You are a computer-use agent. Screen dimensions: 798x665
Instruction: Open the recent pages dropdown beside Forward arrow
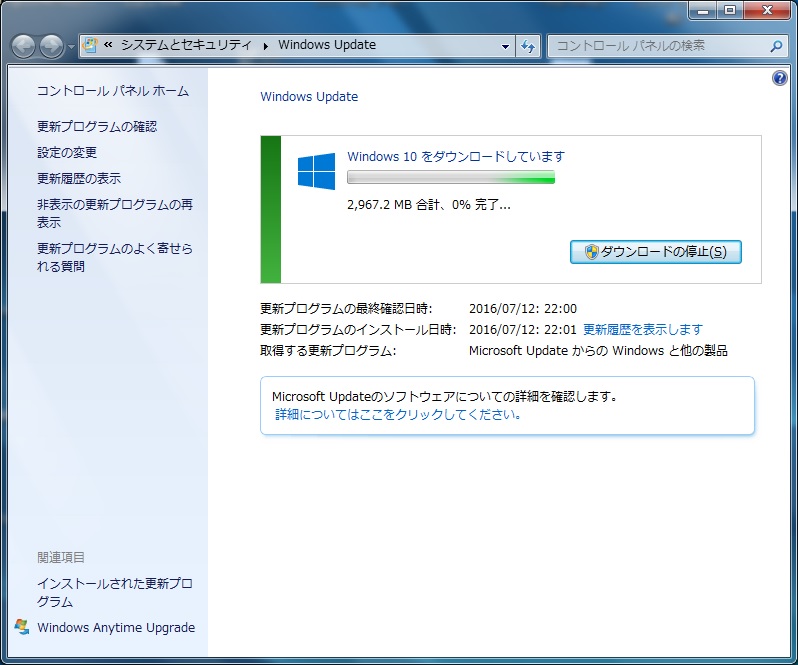71,47
